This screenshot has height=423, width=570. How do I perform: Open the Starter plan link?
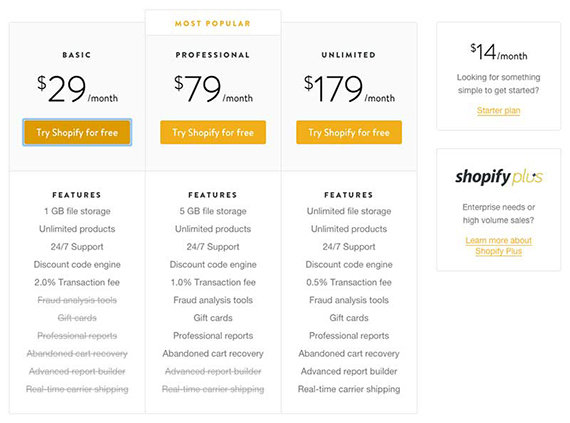[498, 110]
